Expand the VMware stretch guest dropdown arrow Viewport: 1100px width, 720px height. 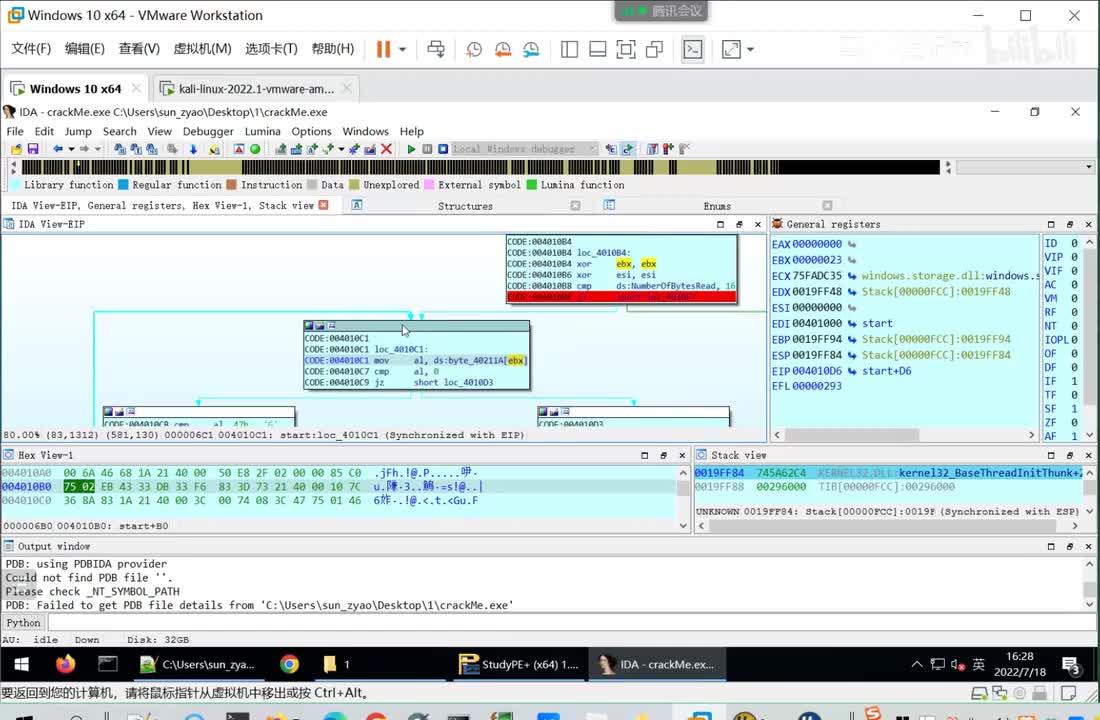pyautogui.click(x=751, y=49)
